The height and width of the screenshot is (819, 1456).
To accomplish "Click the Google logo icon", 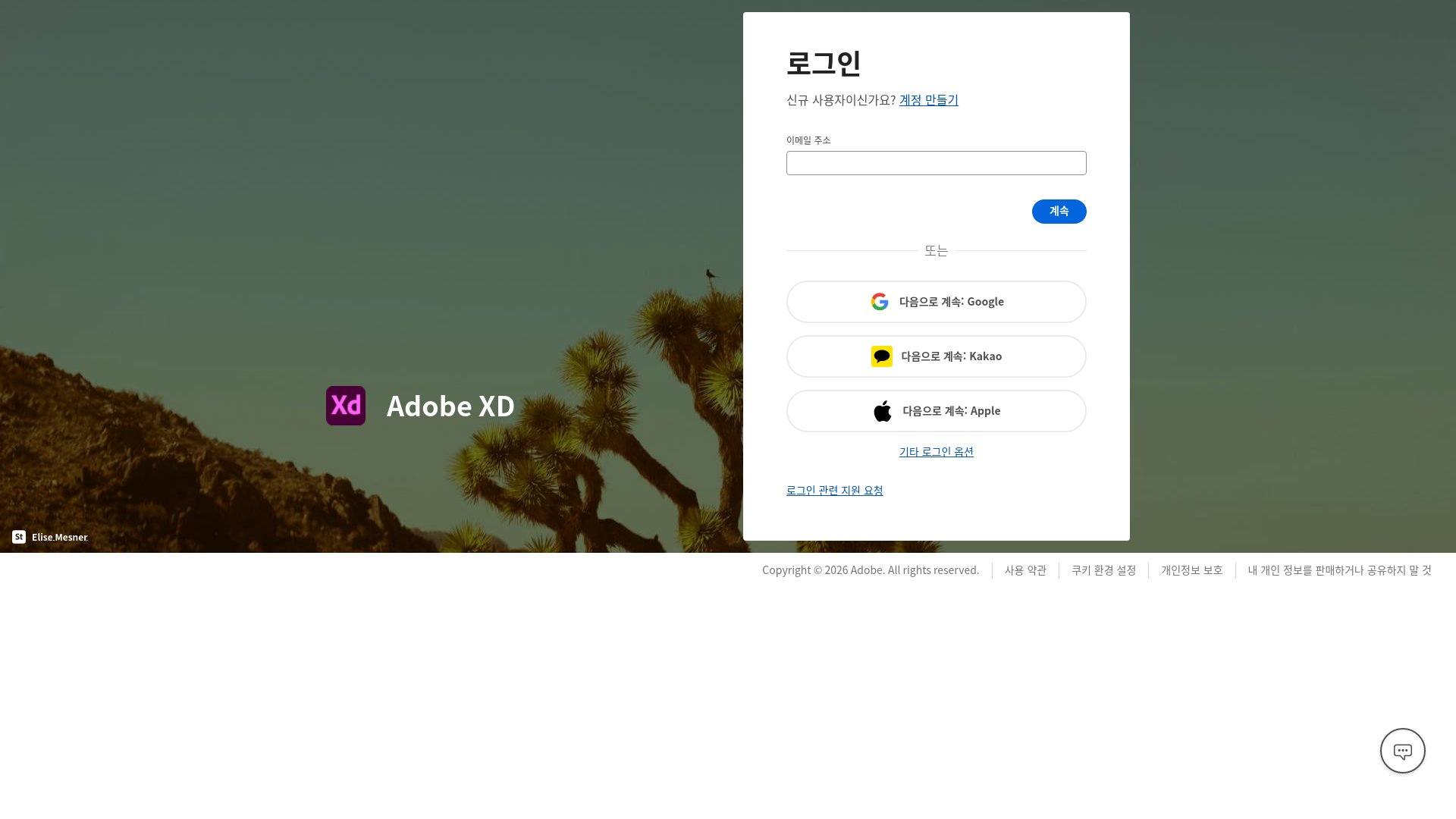I will (x=880, y=302).
